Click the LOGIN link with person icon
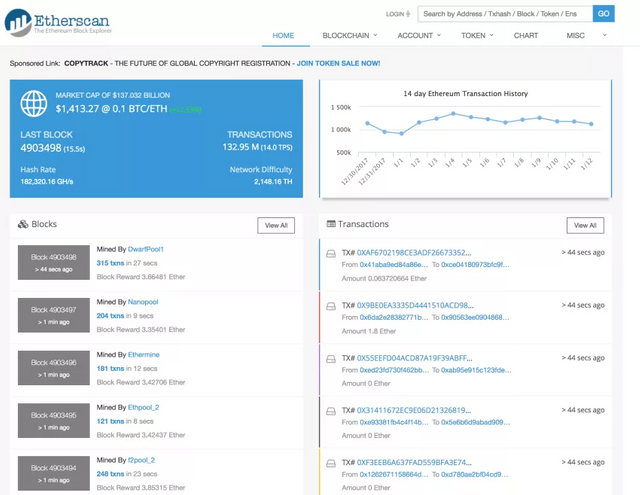 pos(398,14)
